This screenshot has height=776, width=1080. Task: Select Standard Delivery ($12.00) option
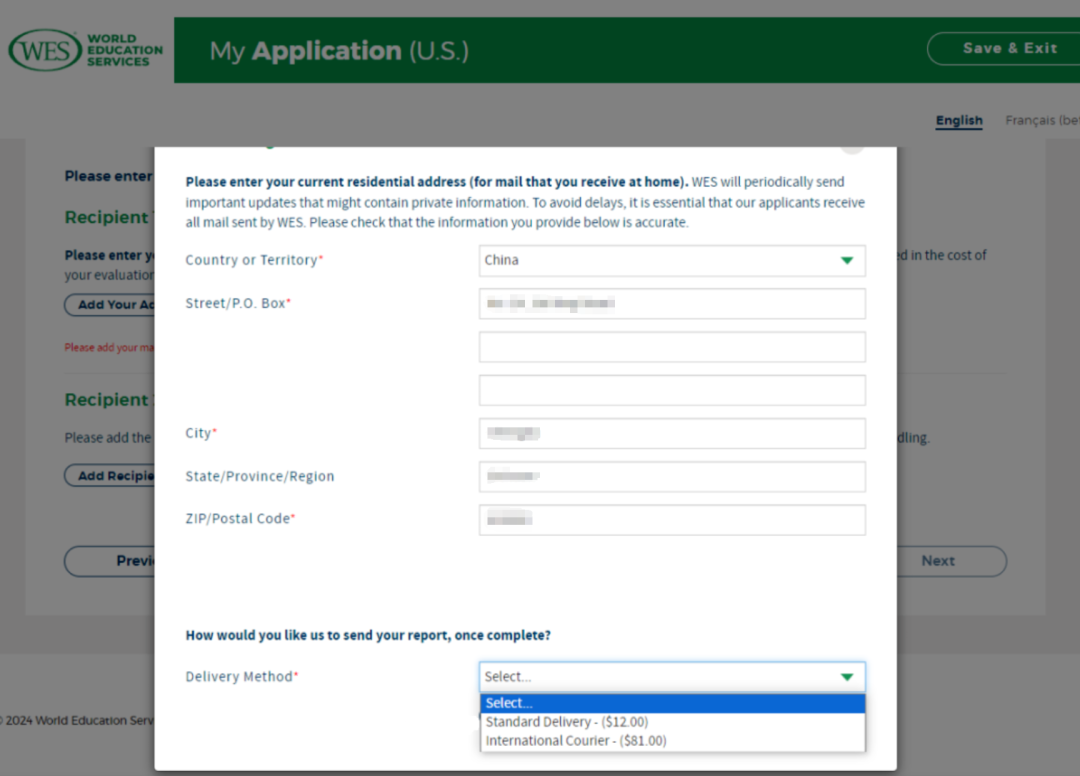point(567,722)
